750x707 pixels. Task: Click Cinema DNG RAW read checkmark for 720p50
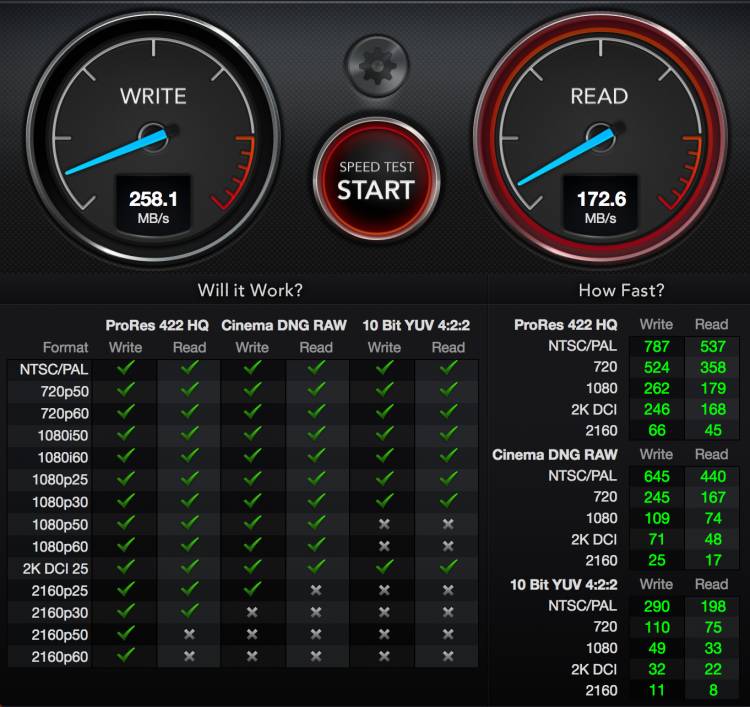pos(316,390)
